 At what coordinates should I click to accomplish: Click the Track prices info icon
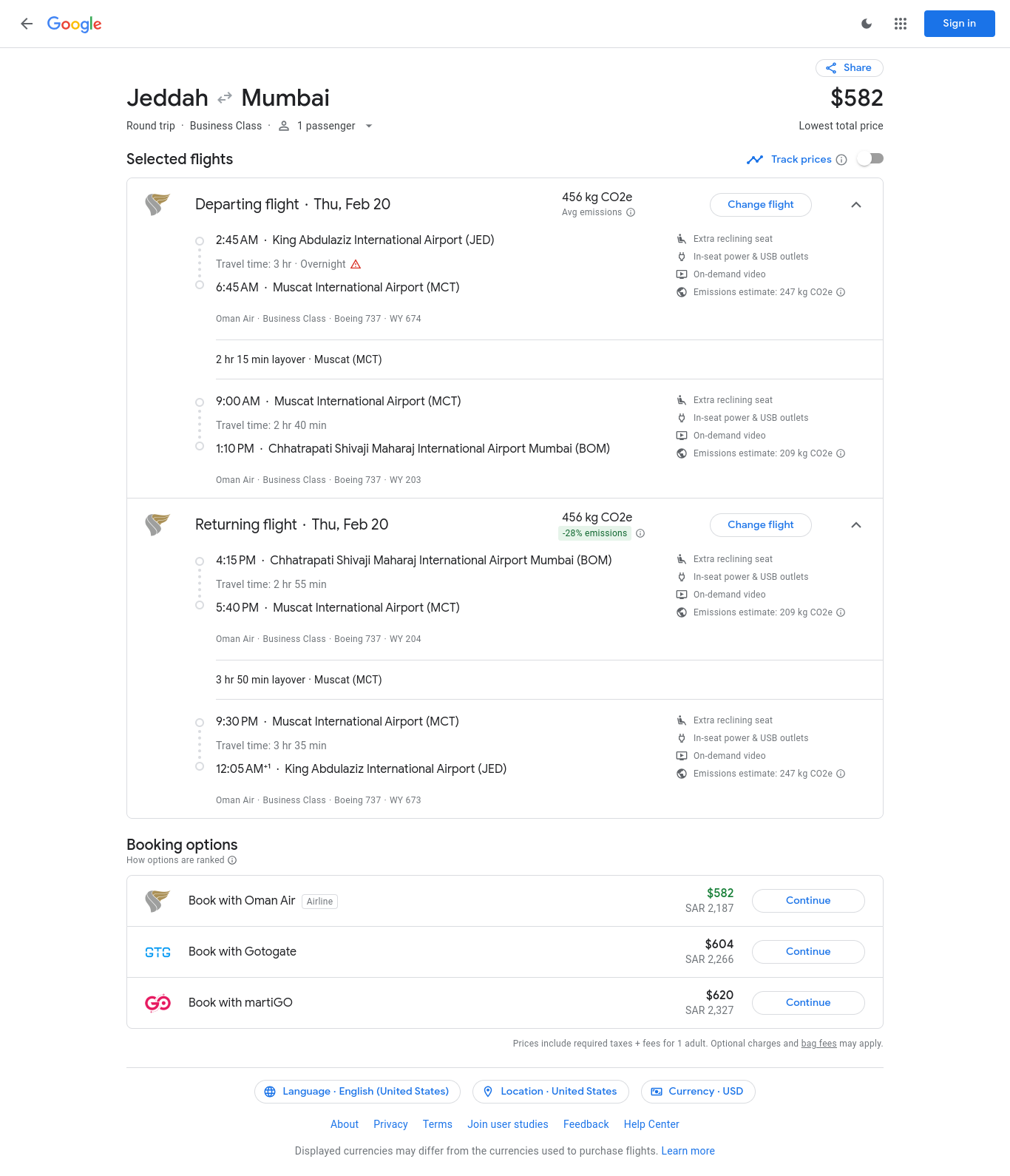pos(841,160)
